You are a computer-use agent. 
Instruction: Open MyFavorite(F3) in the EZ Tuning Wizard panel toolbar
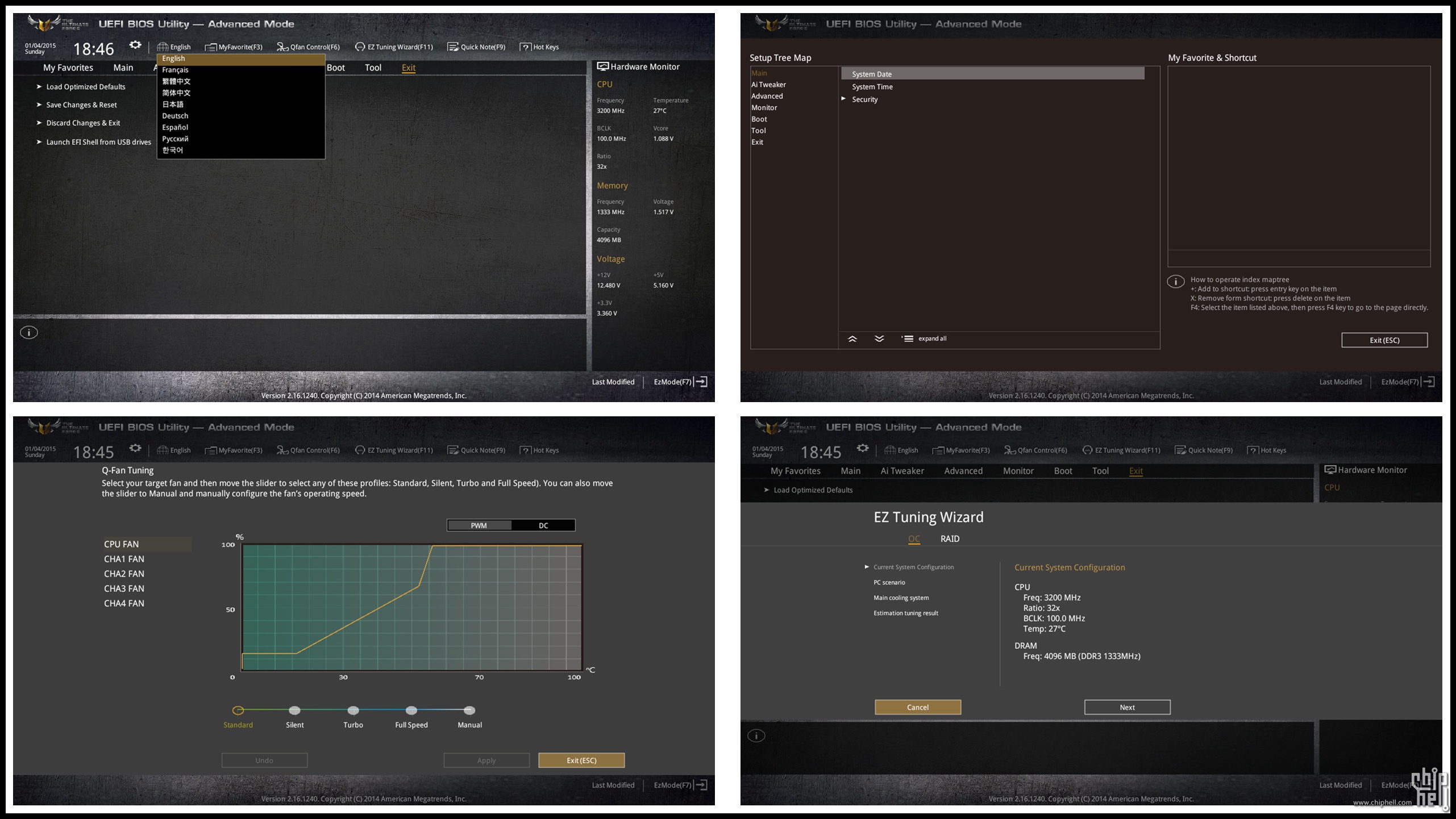[x=961, y=450]
